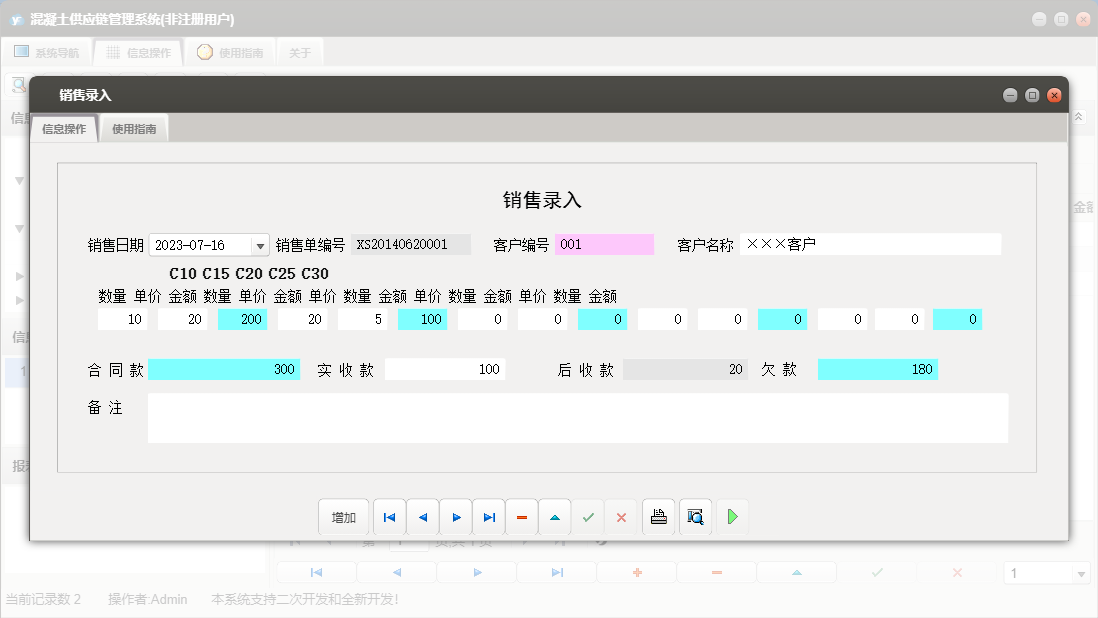Switch to the 使用指南 tab in the dialog
The image size is (1098, 618).
(132, 128)
